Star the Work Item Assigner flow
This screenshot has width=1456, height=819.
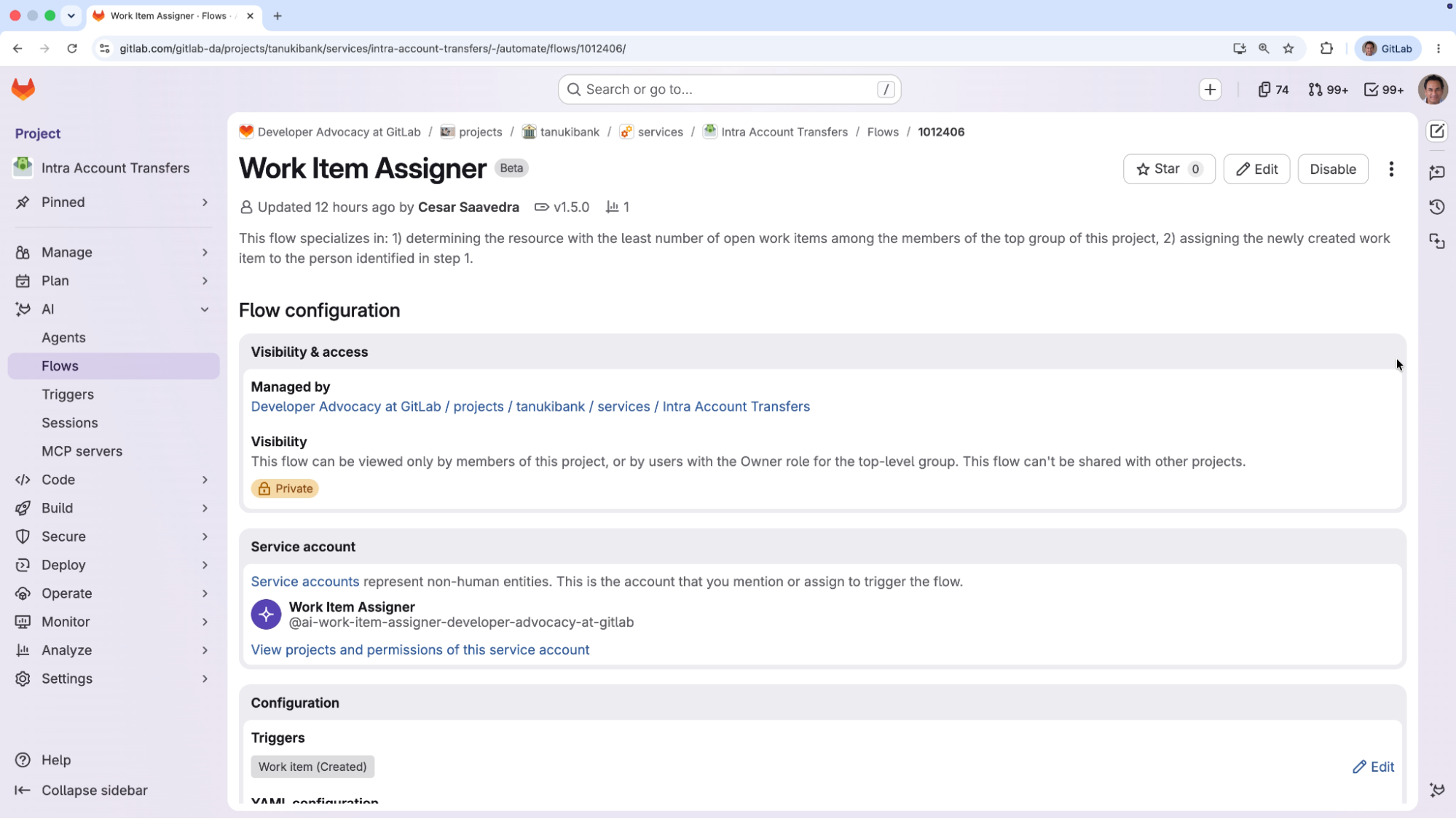1169,170
